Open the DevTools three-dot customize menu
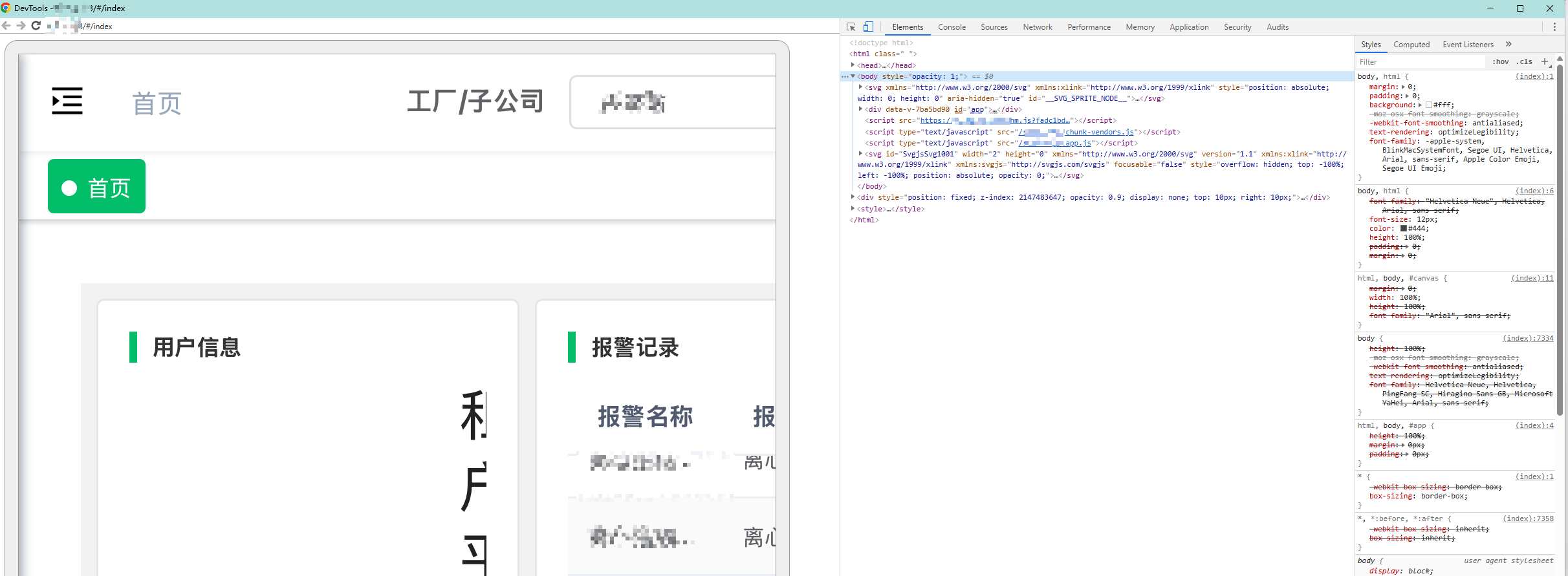1568x576 pixels. [x=1554, y=27]
